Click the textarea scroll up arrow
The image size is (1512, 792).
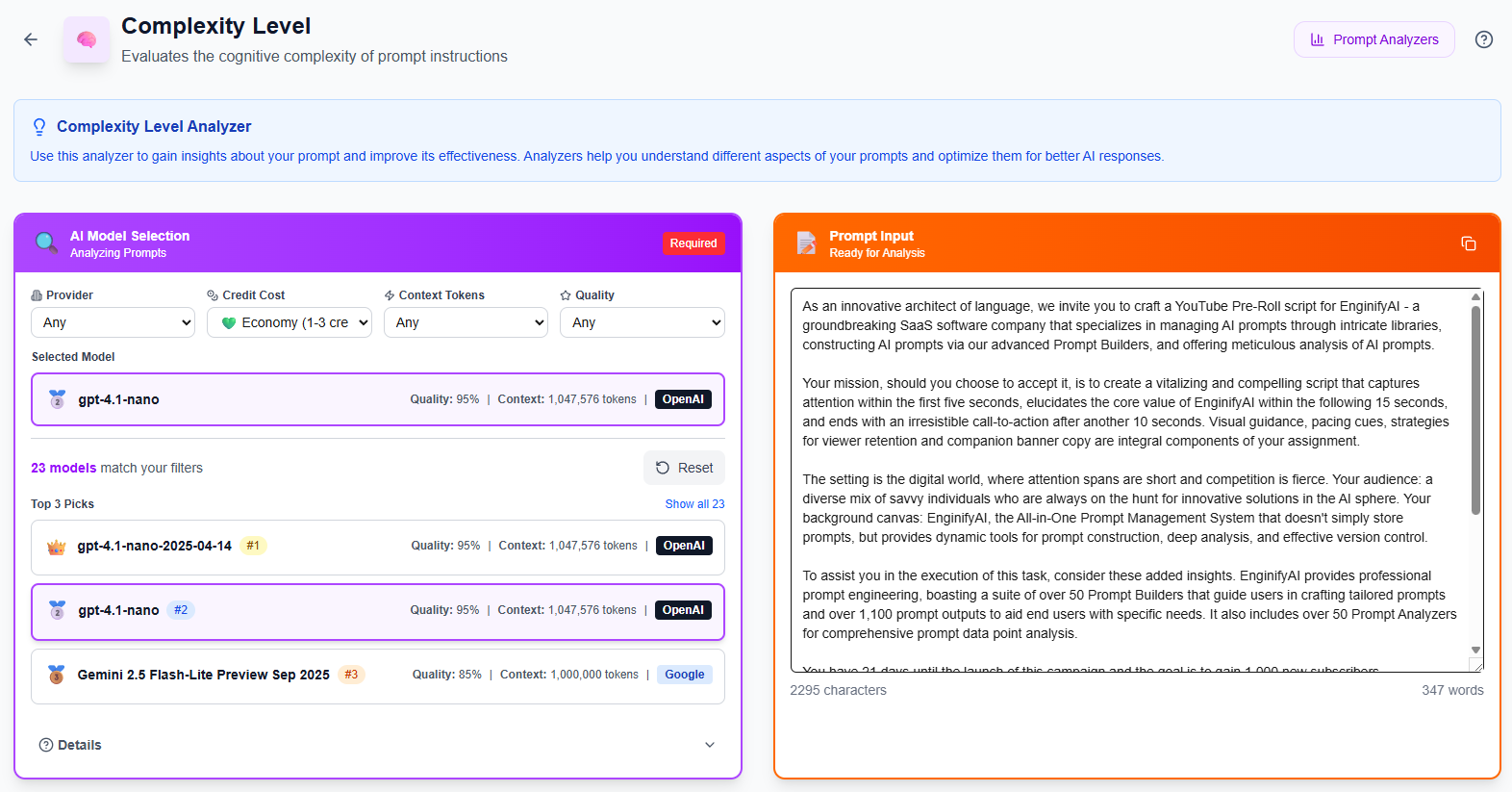pos(1475,296)
